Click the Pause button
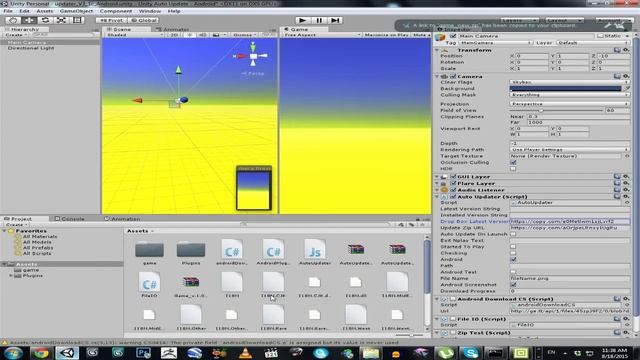Image resolution: width=640 pixels, height=360 pixels. click(319, 20)
